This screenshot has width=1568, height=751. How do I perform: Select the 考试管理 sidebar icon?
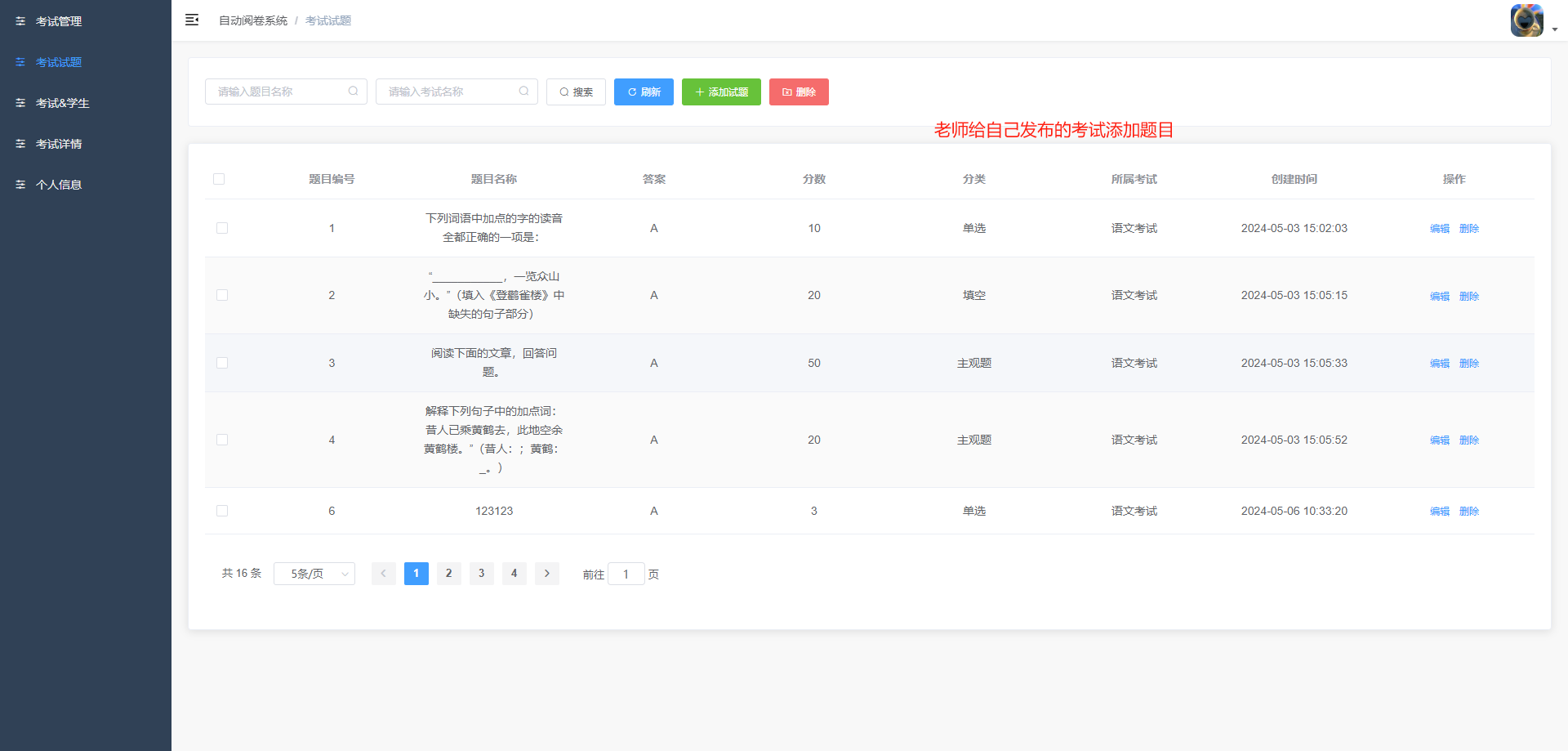click(x=20, y=20)
